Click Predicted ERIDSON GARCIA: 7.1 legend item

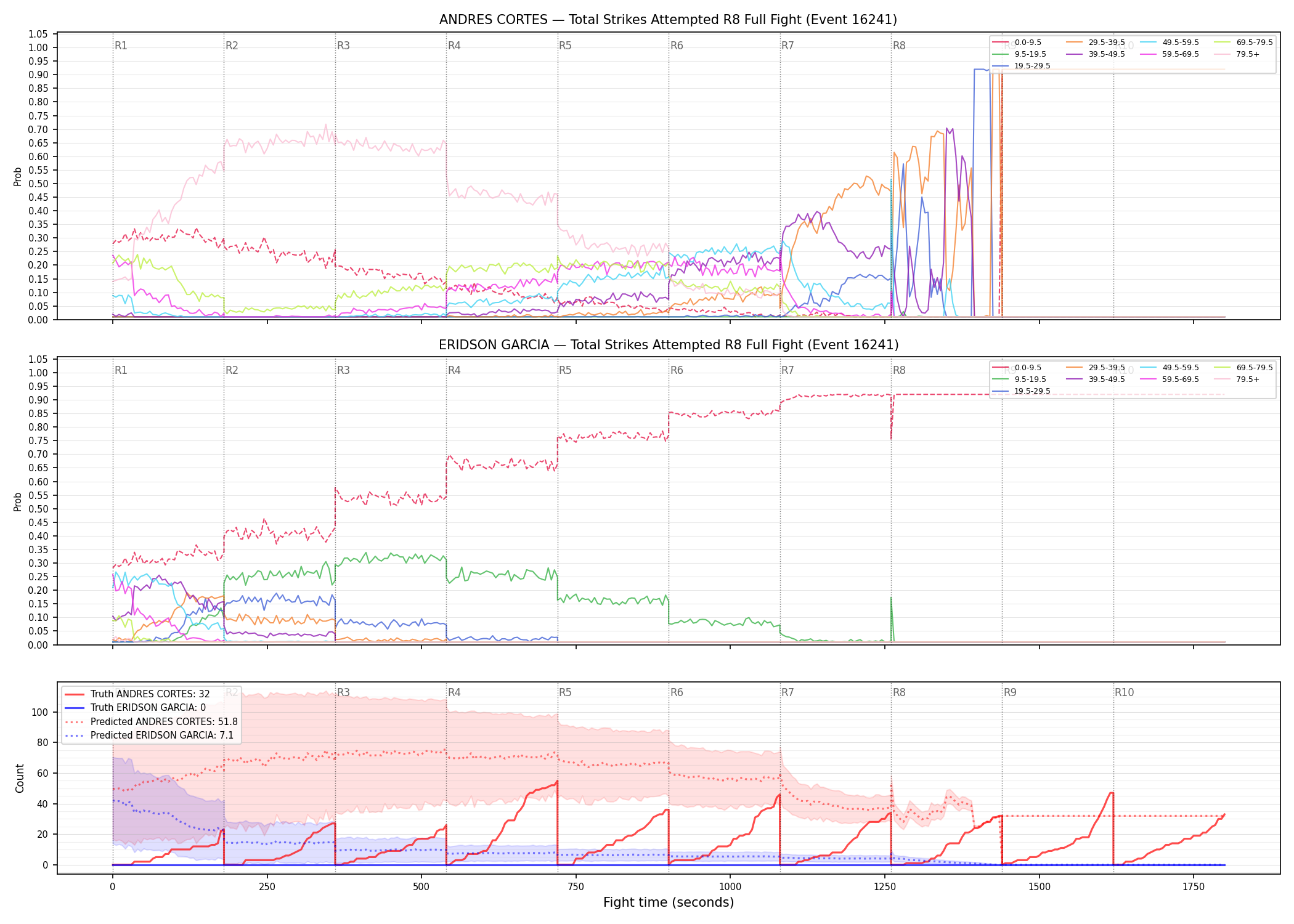pyautogui.click(x=149, y=736)
